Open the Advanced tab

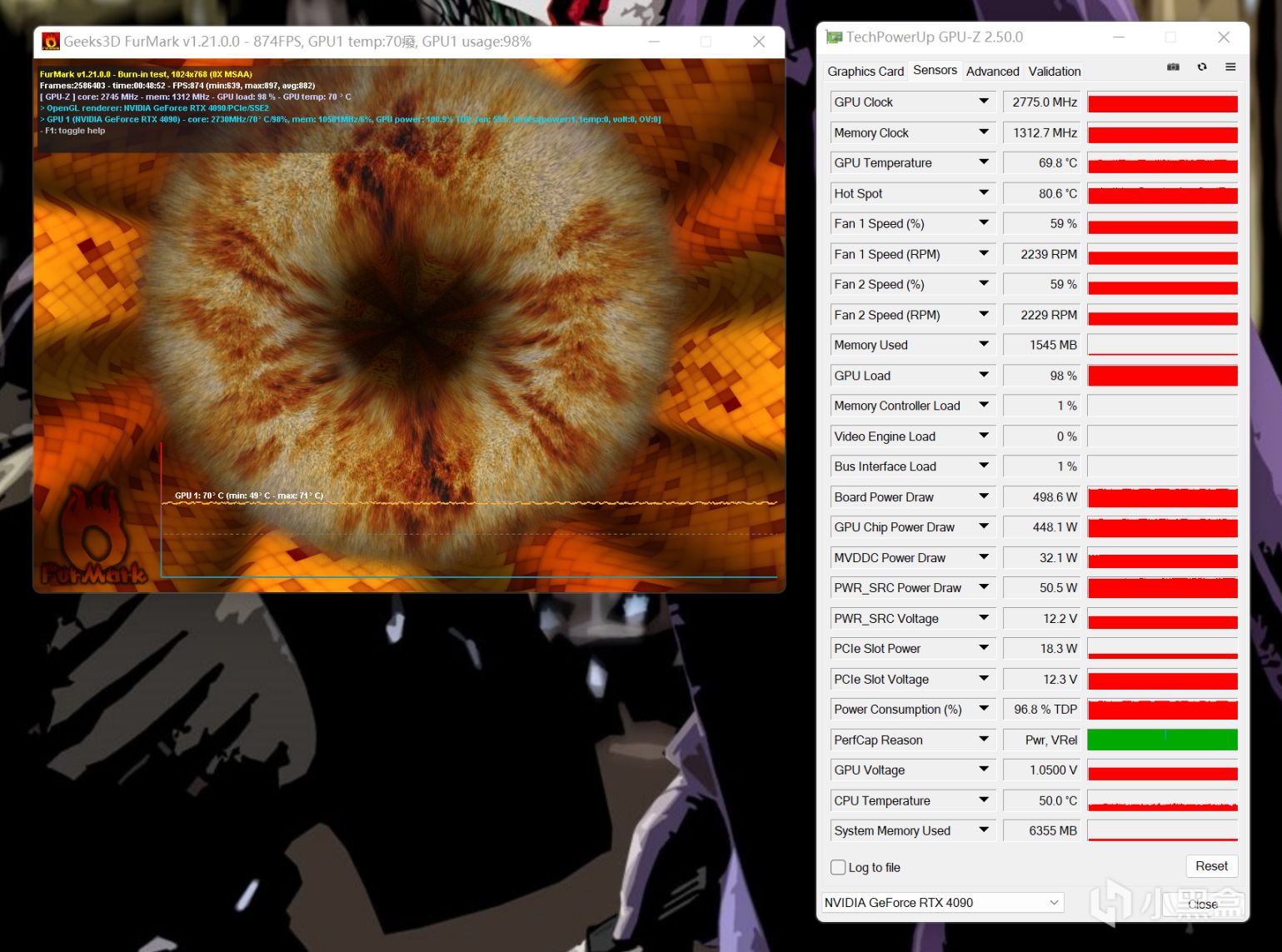pos(992,72)
